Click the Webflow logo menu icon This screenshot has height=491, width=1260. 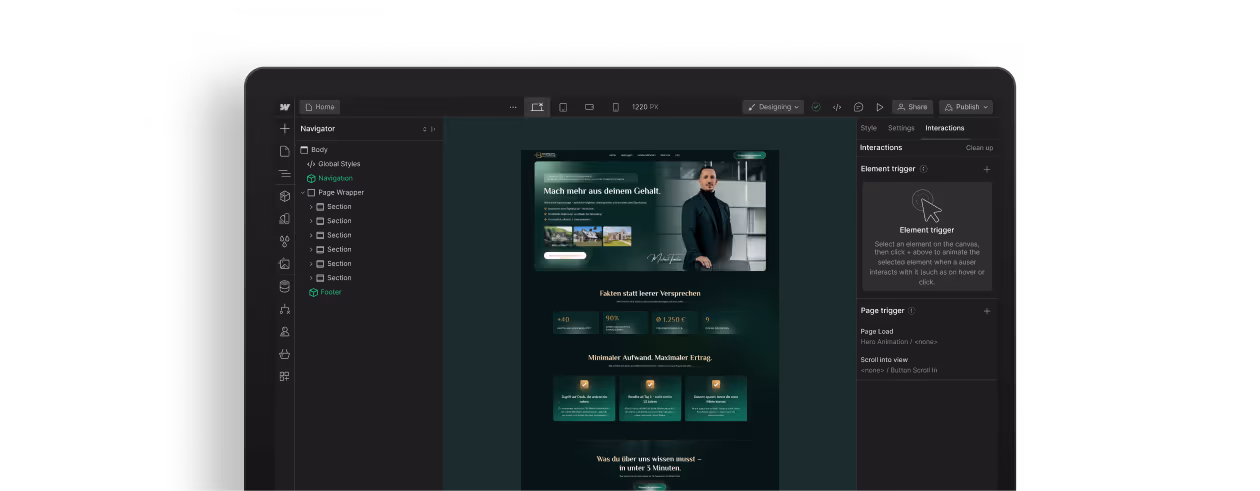pos(285,107)
